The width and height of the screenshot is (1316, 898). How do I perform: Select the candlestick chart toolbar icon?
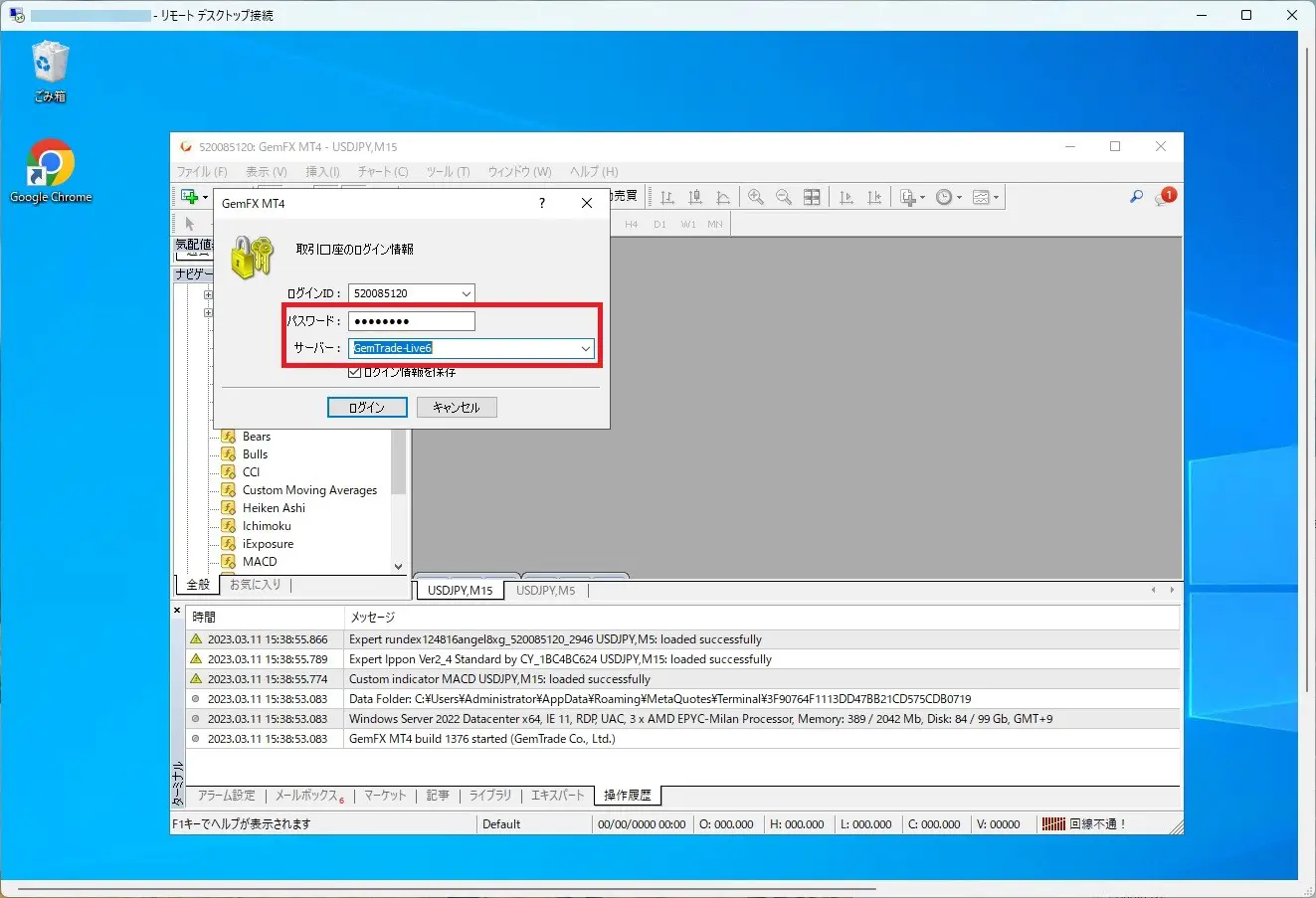click(x=695, y=197)
